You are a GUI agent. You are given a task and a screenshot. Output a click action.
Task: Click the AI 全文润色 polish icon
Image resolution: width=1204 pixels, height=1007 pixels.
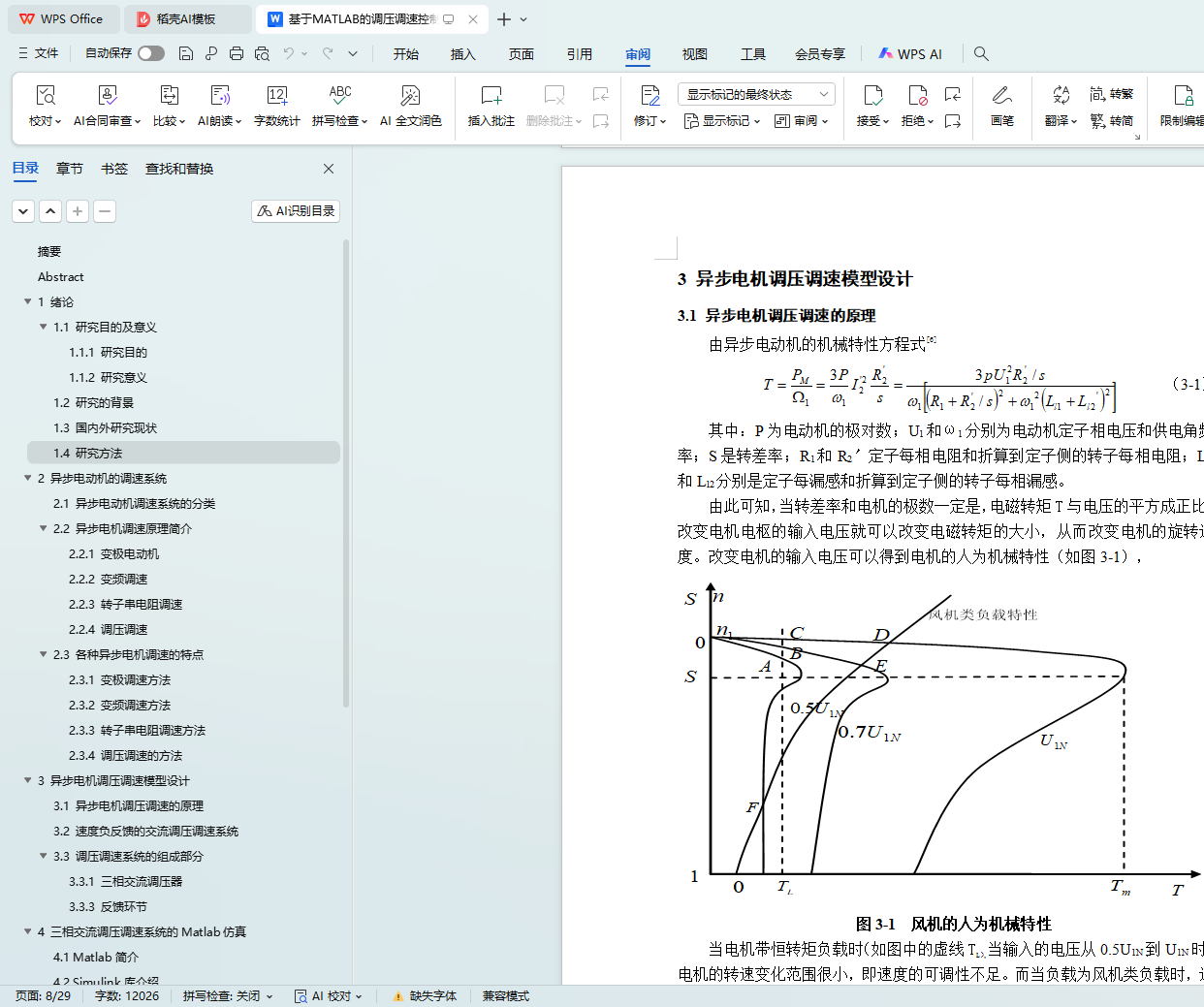pyautogui.click(x=410, y=96)
